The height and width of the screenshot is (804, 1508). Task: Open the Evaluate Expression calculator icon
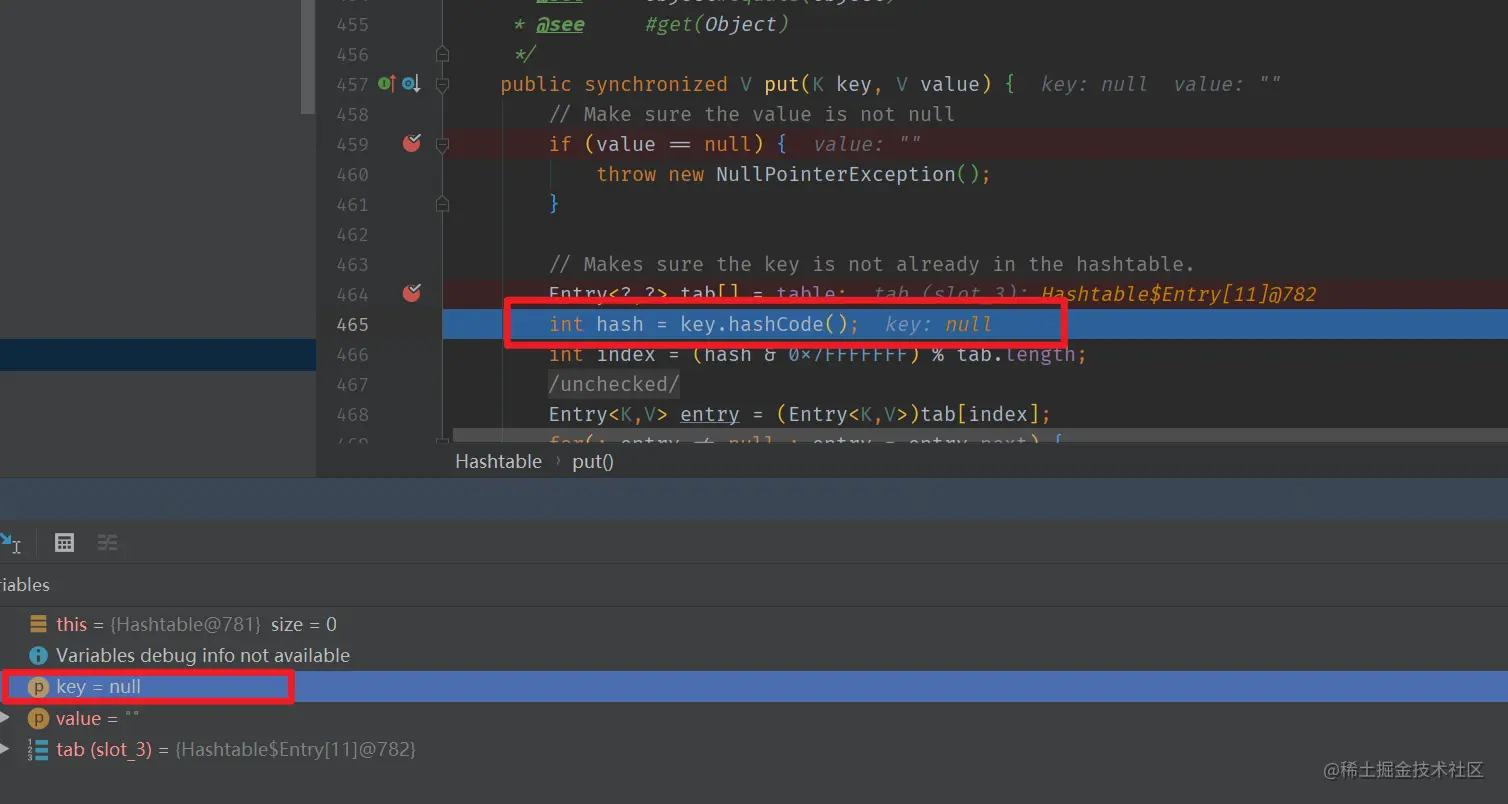(64, 543)
